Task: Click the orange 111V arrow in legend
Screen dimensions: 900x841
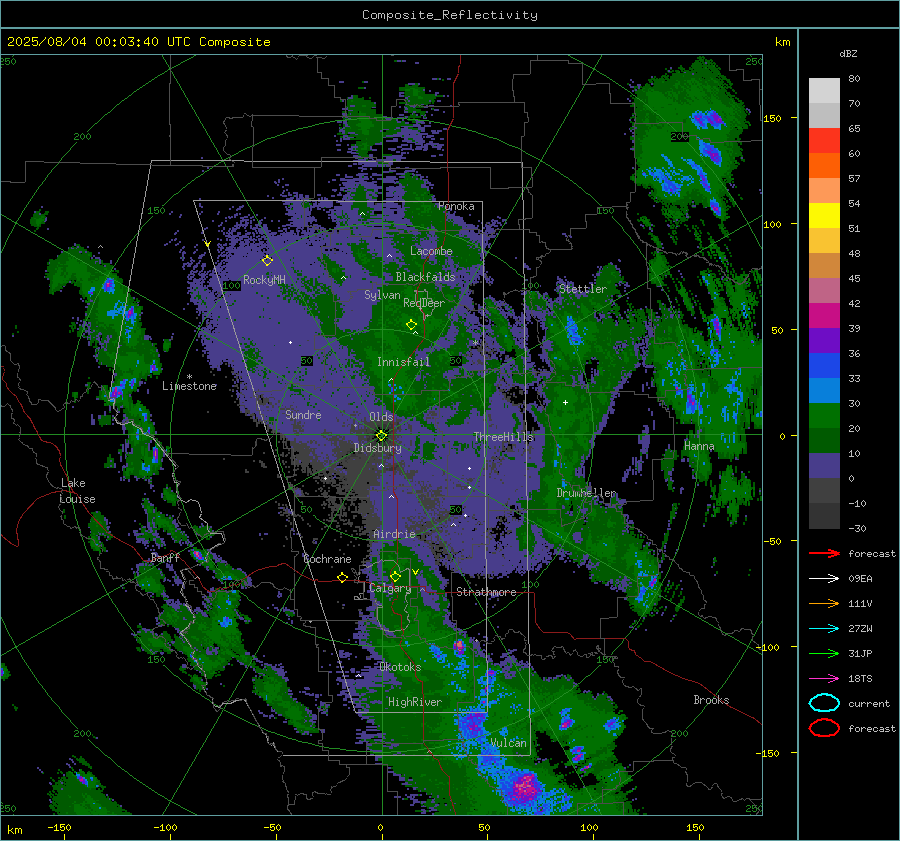Action: coord(824,603)
